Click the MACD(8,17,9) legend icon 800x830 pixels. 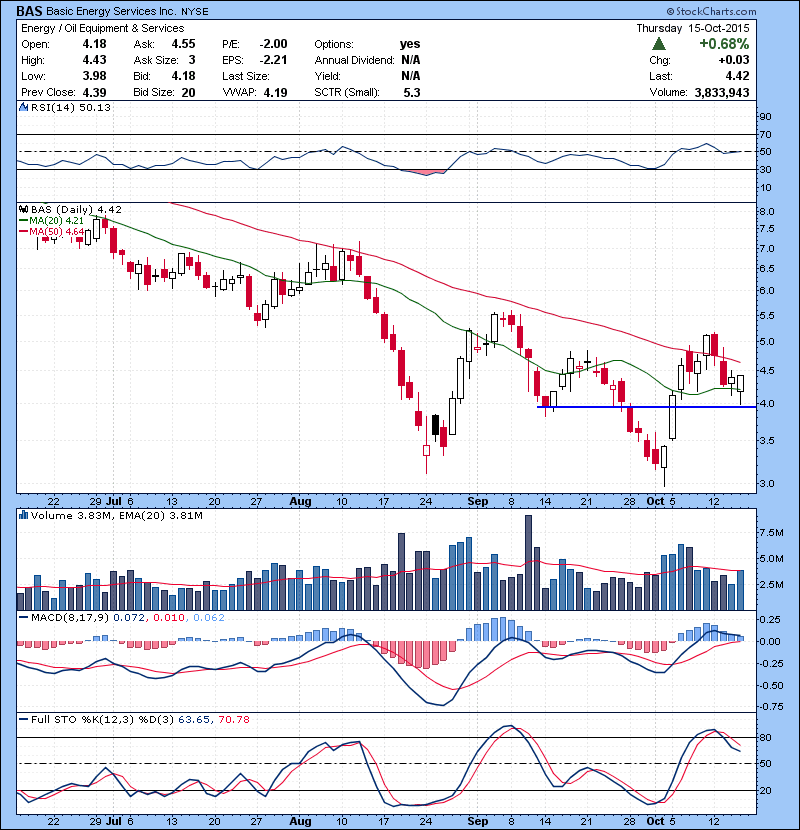pos(23,617)
